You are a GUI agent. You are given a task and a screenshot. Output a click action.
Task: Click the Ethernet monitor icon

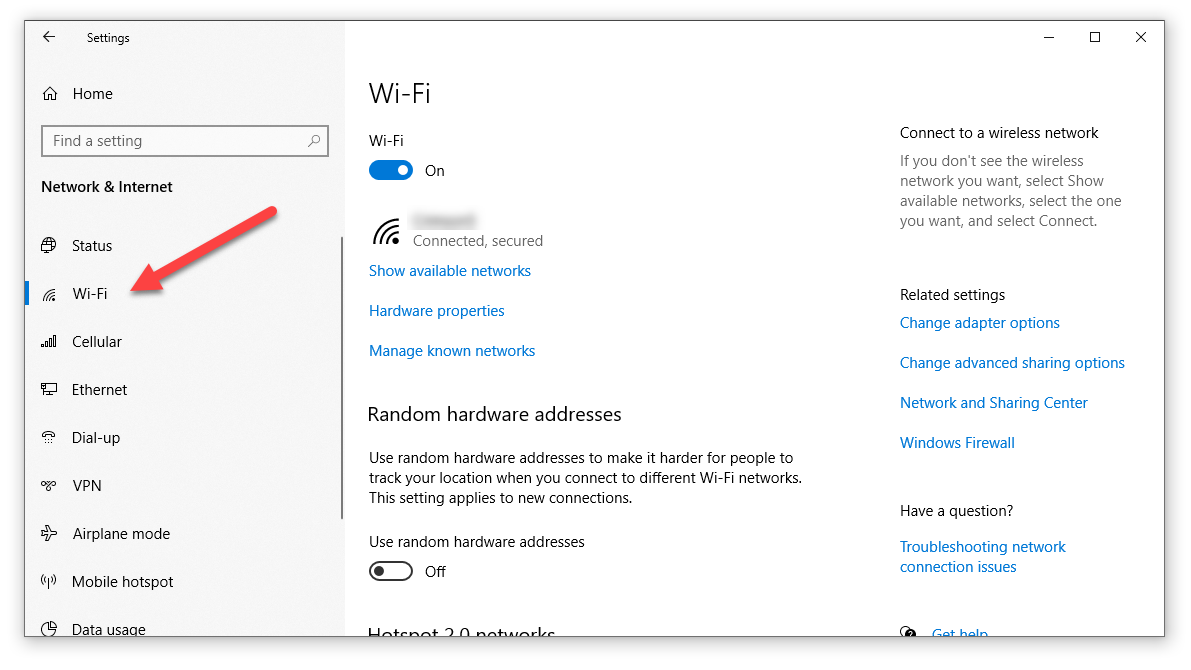click(49, 390)
